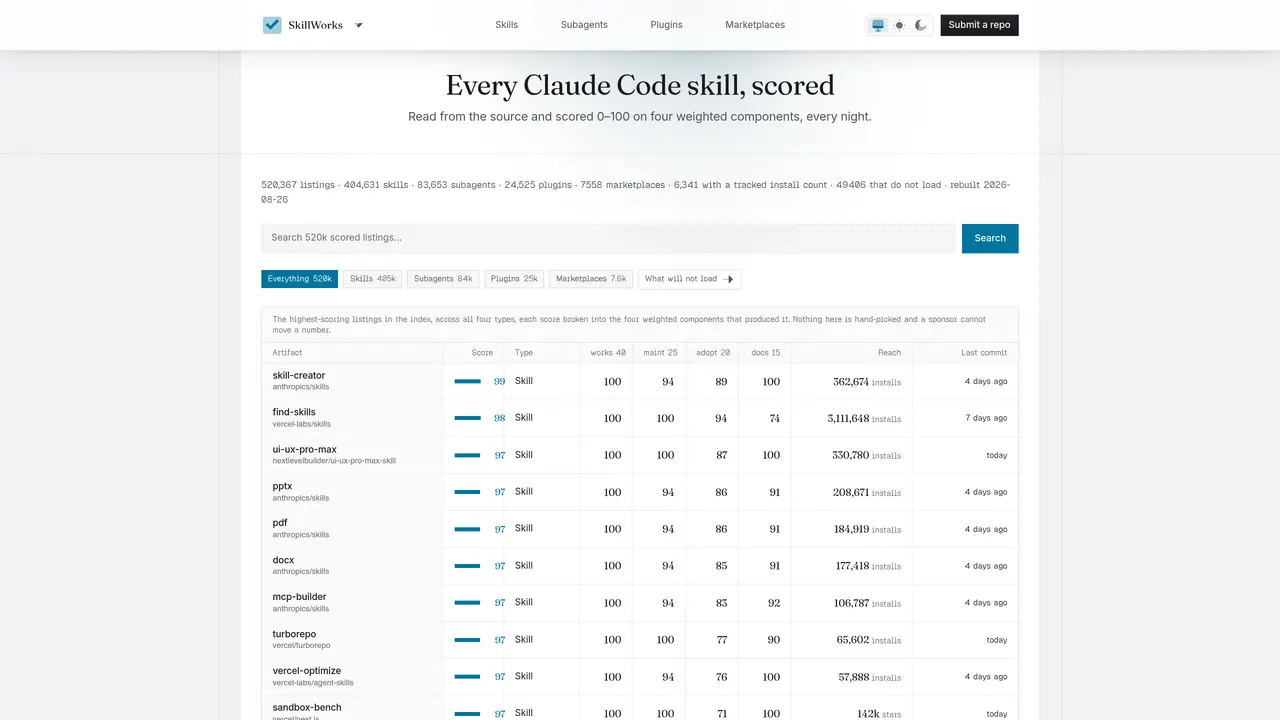Open the Subagents nav item
1280x720 pixels.
(584, 25)
